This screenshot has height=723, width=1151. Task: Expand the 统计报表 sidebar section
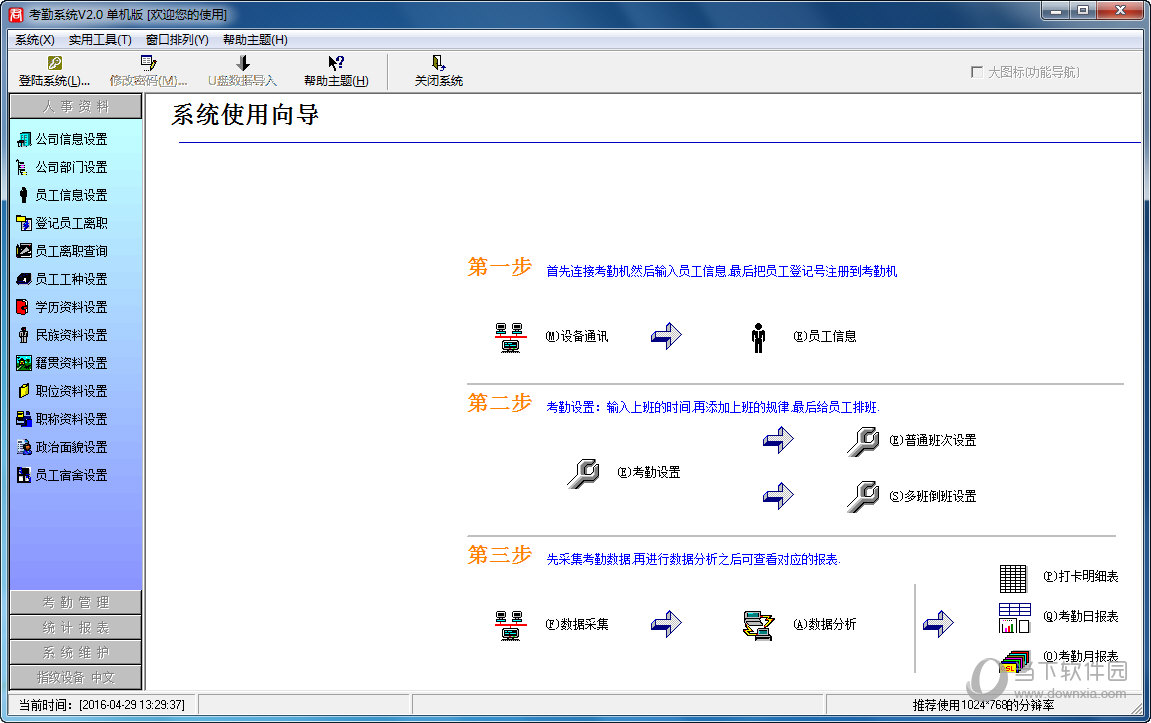(76, 628)
